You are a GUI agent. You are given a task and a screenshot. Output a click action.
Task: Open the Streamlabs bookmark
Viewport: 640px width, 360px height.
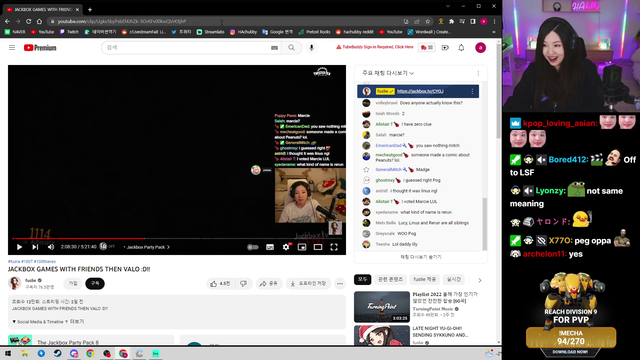pos(211,32)
